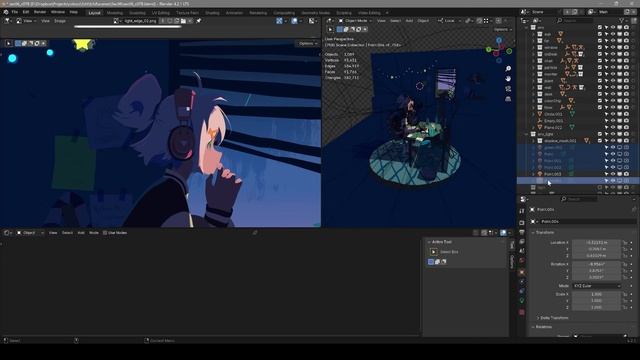Open the Add menu in 3D viewport header

(x=409, y=20)
